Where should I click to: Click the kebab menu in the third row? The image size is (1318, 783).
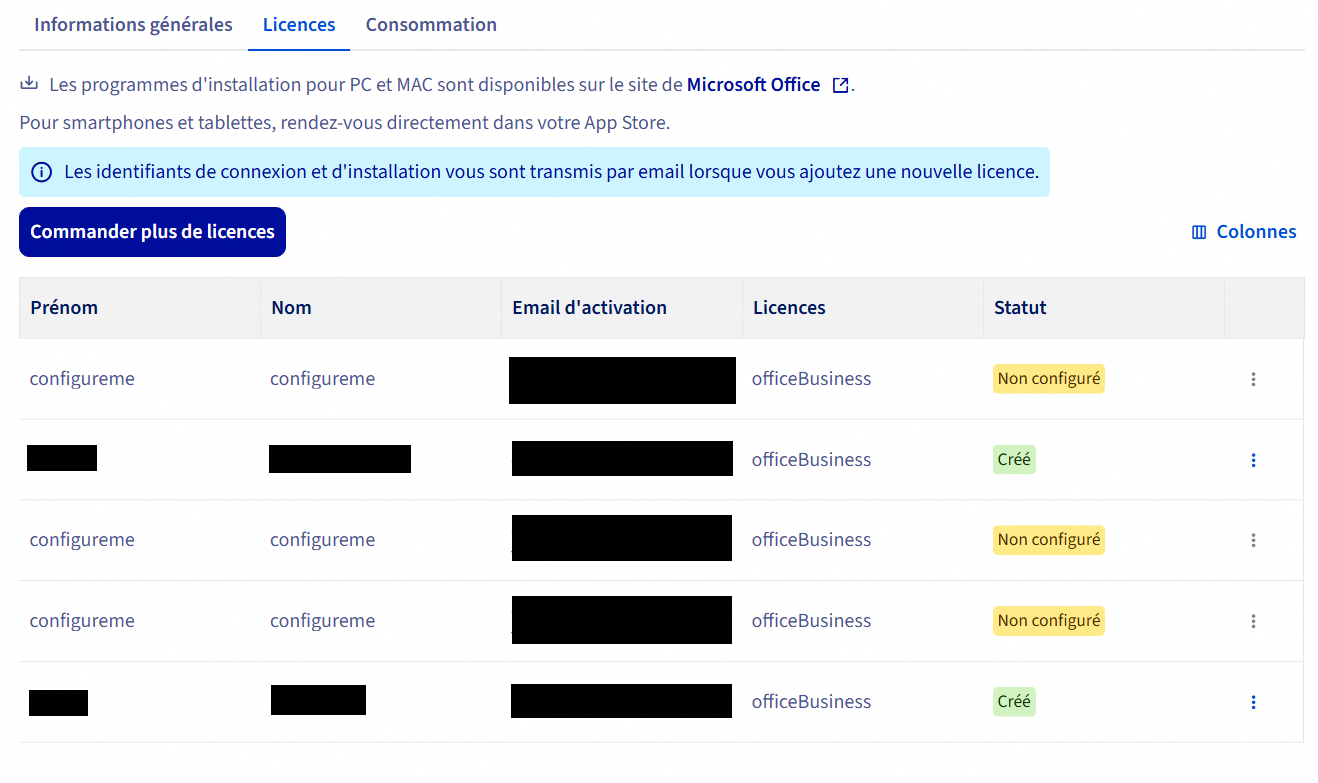pyautogui.click(x=1253, y=540)
